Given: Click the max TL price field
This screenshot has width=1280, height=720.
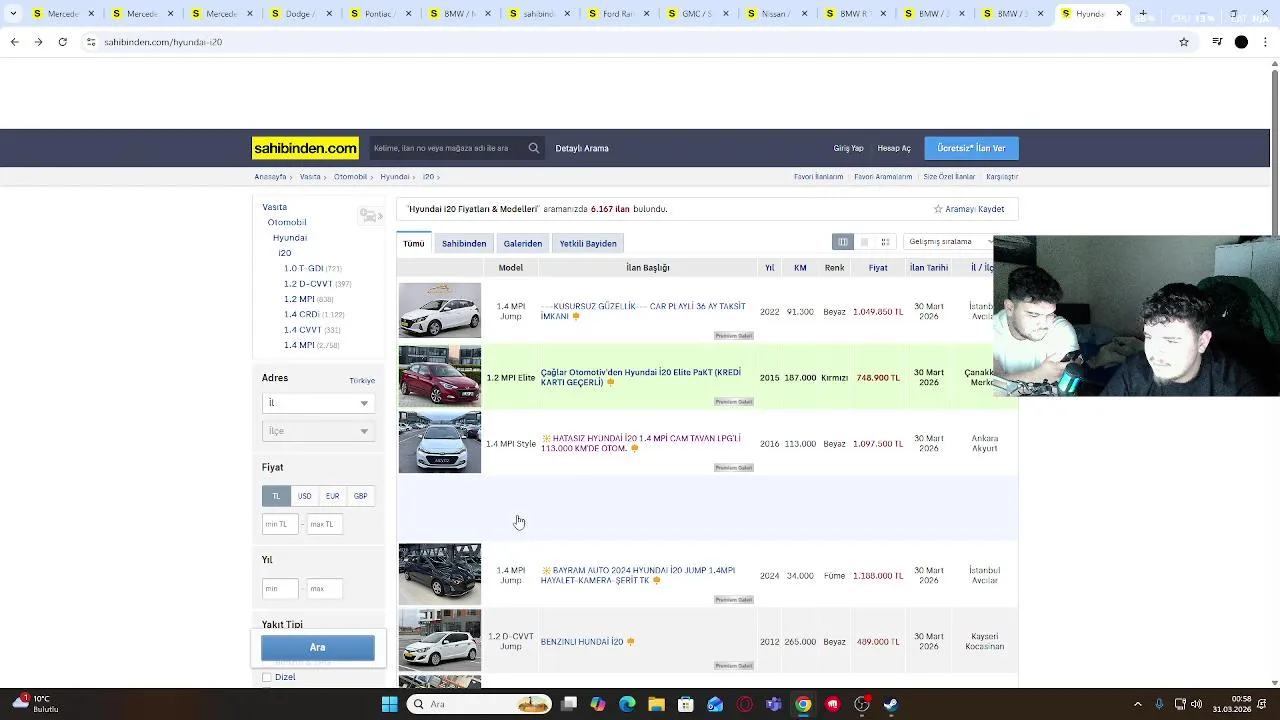Looking at the screenshot, I should 324,524.
